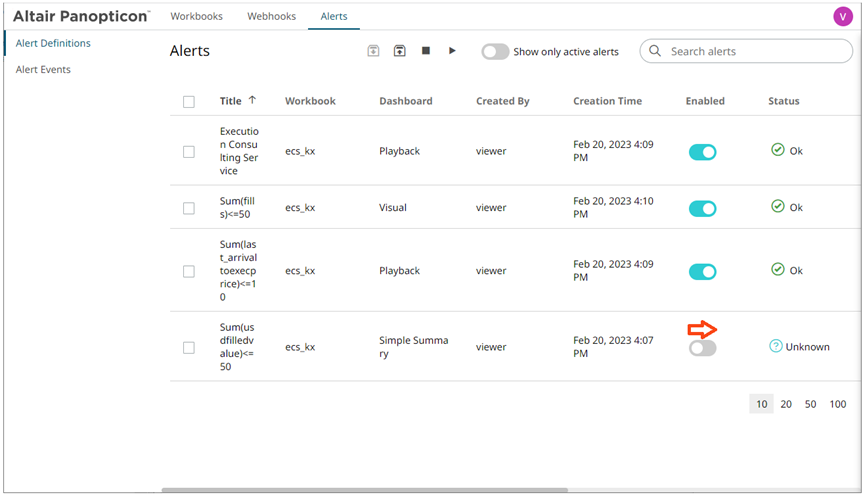Open the Sum(fills)<=50 alert title

237,208
